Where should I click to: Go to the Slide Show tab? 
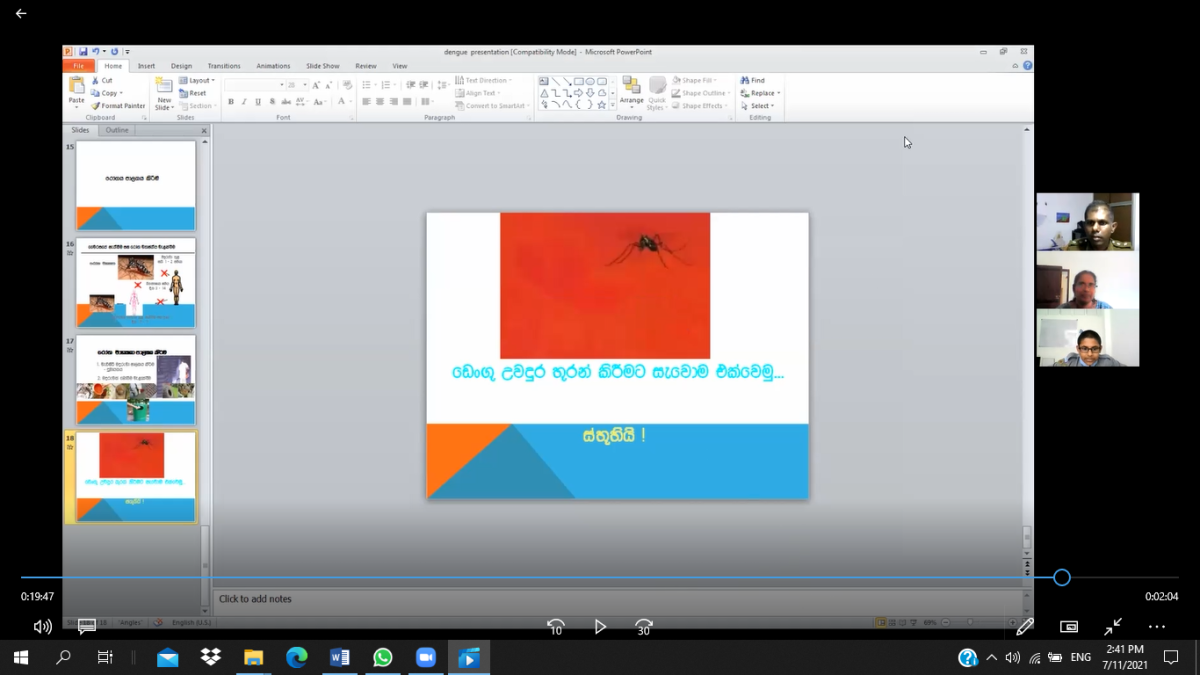tap(324, 66)
